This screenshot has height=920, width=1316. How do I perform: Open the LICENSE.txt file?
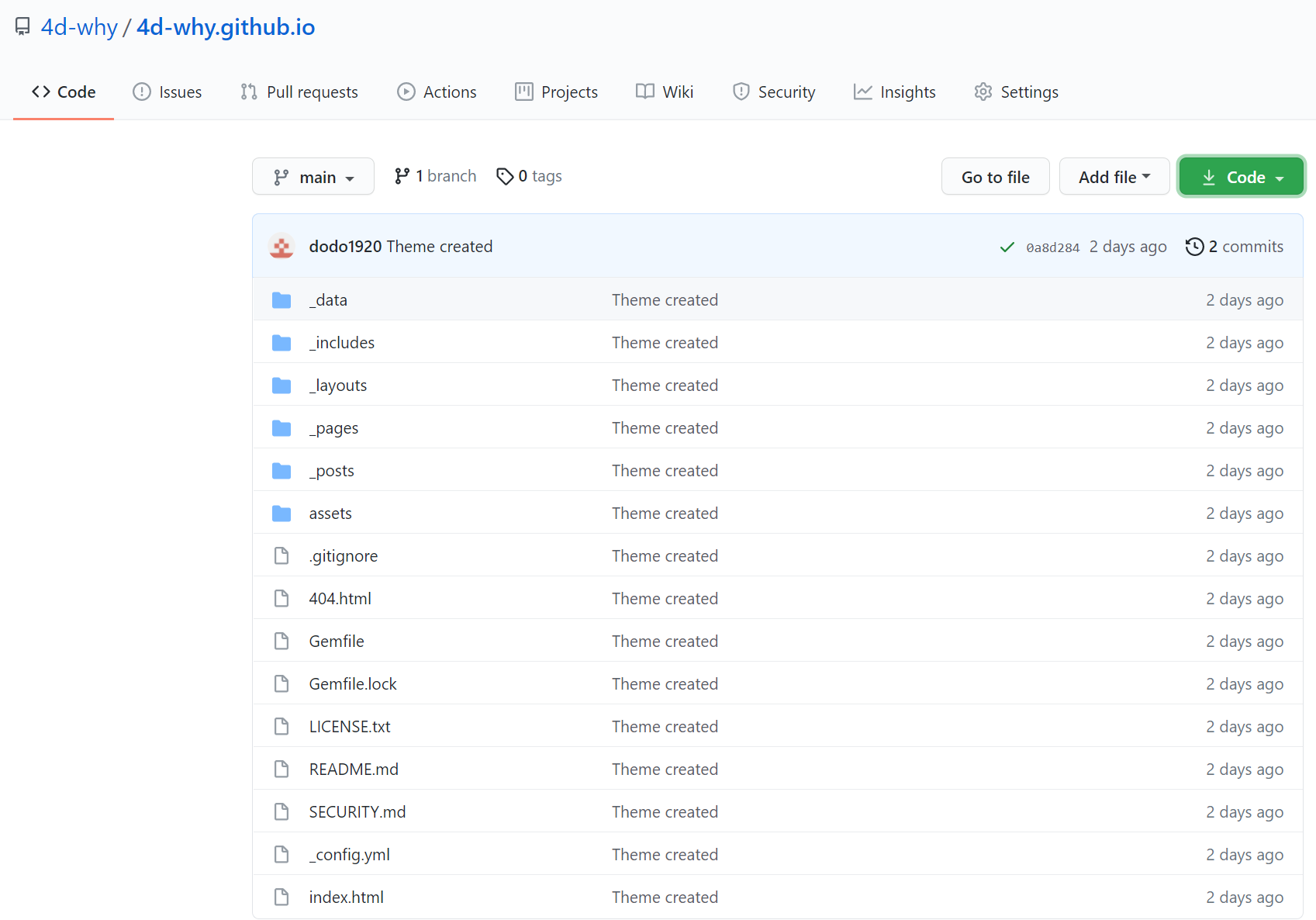click(350, 727)
